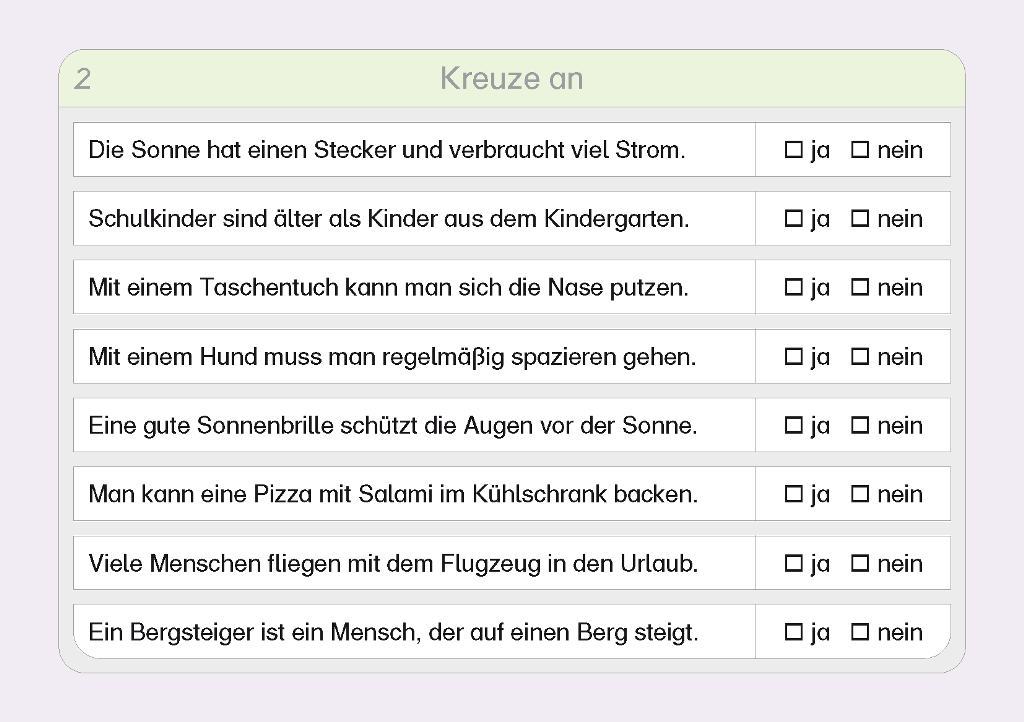Mark 'nein' for the Taschentuch Nase putzen sentence

[x=860, y=288]
